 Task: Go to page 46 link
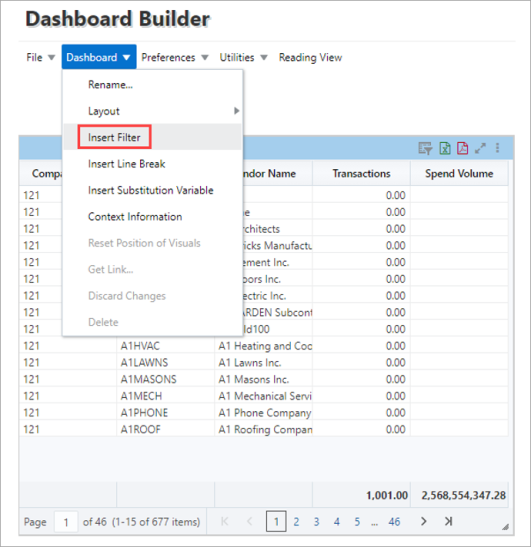[x=394, y=522]
